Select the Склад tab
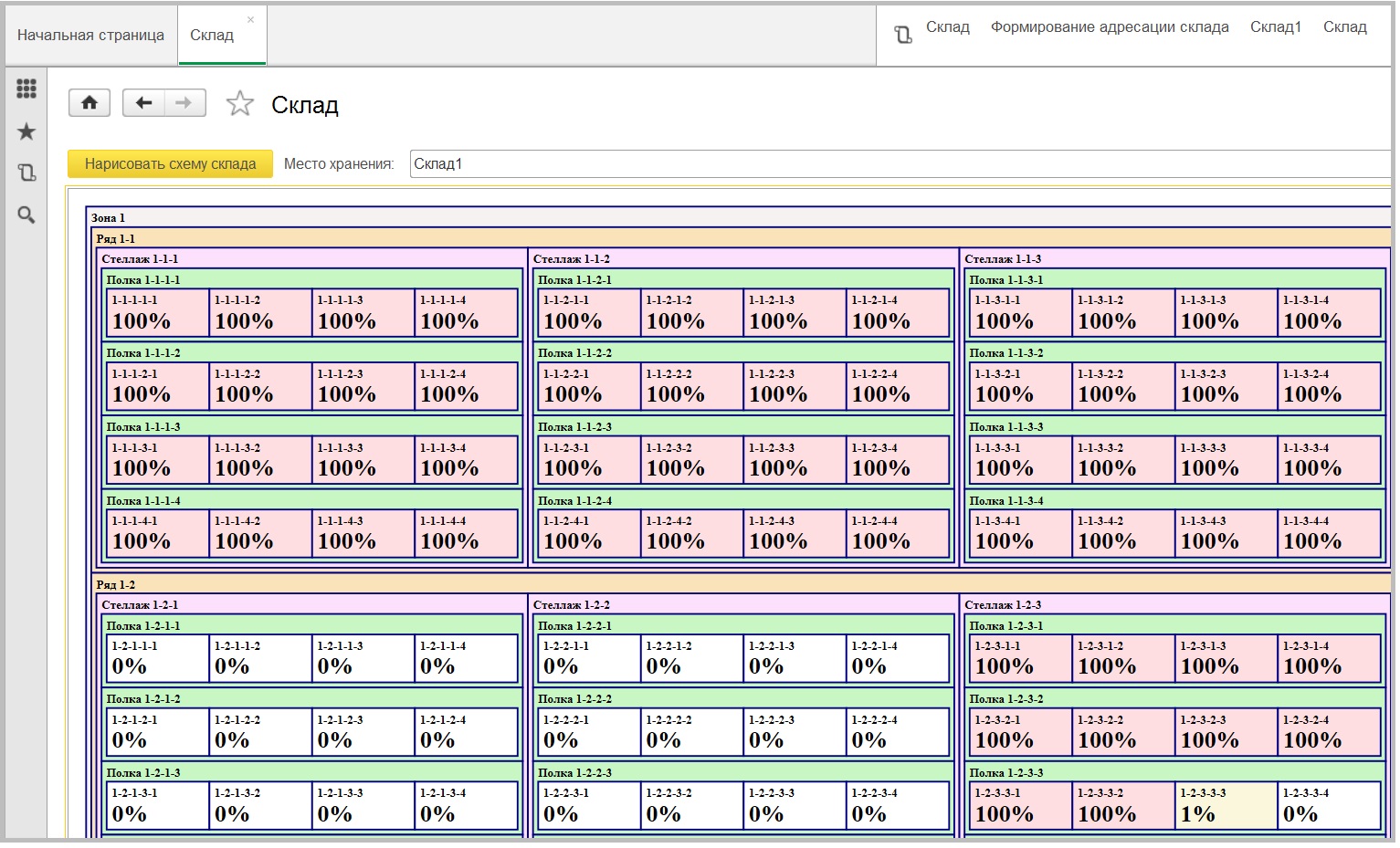 pos(212,35)
